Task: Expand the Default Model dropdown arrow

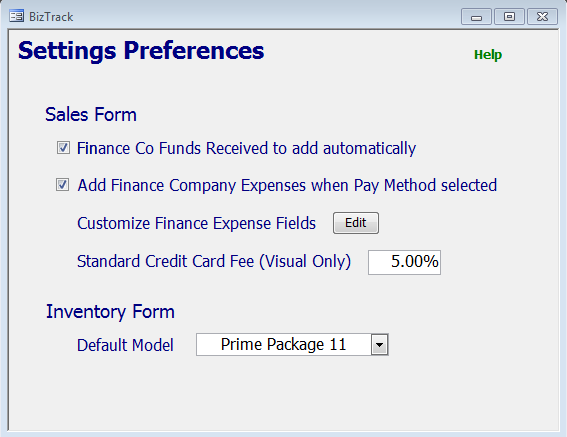Action: point(379,345)
